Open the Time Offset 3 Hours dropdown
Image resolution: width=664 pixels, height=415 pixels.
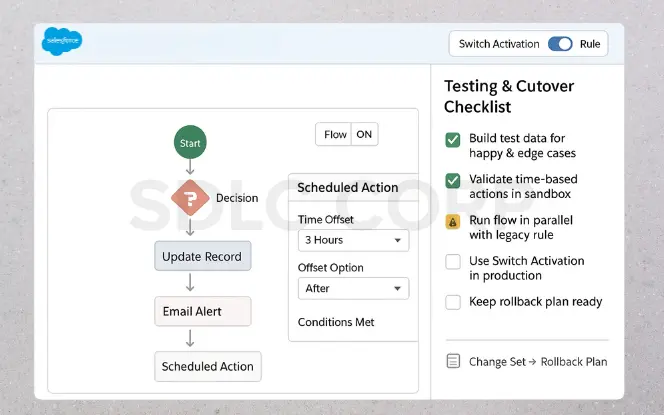tap(353, 240)
